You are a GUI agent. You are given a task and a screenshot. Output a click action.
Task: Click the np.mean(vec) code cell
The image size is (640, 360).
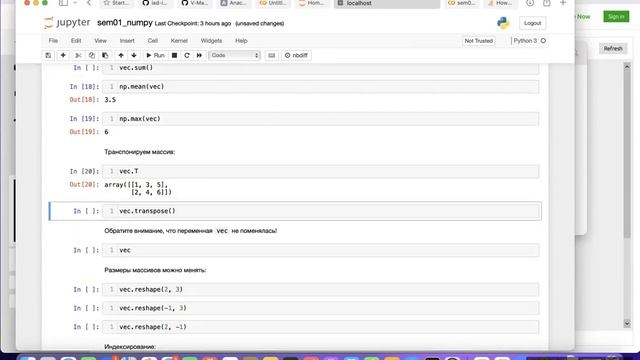click(321, 87)
